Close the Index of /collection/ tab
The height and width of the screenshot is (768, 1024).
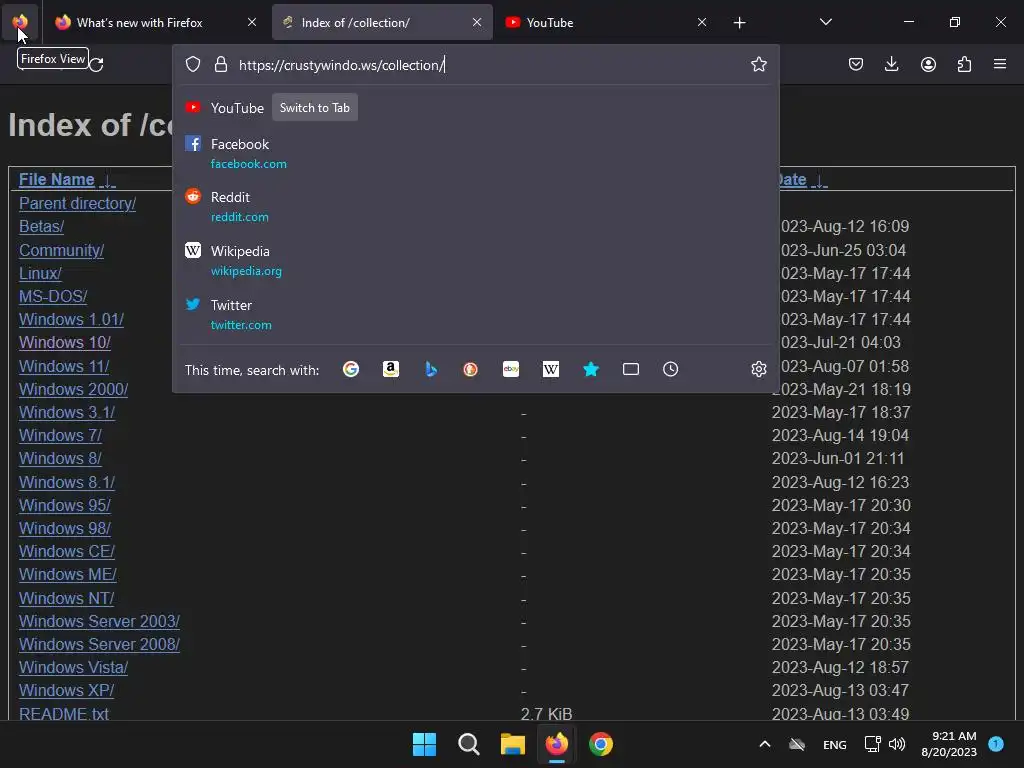[x=477, y=22]
